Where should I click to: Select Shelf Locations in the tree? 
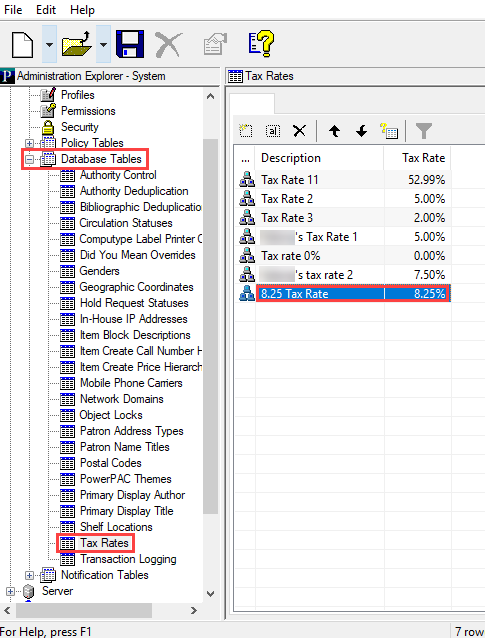[116, 527]
